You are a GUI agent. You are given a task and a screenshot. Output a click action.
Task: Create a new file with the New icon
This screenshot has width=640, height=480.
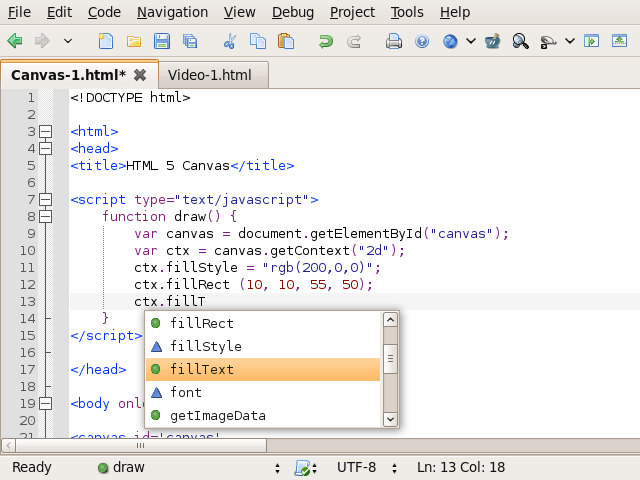106,41
